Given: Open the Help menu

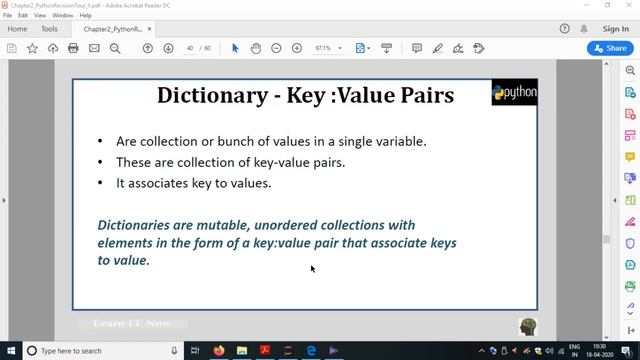Looking at the screenshot, I should tap(85, 16).
